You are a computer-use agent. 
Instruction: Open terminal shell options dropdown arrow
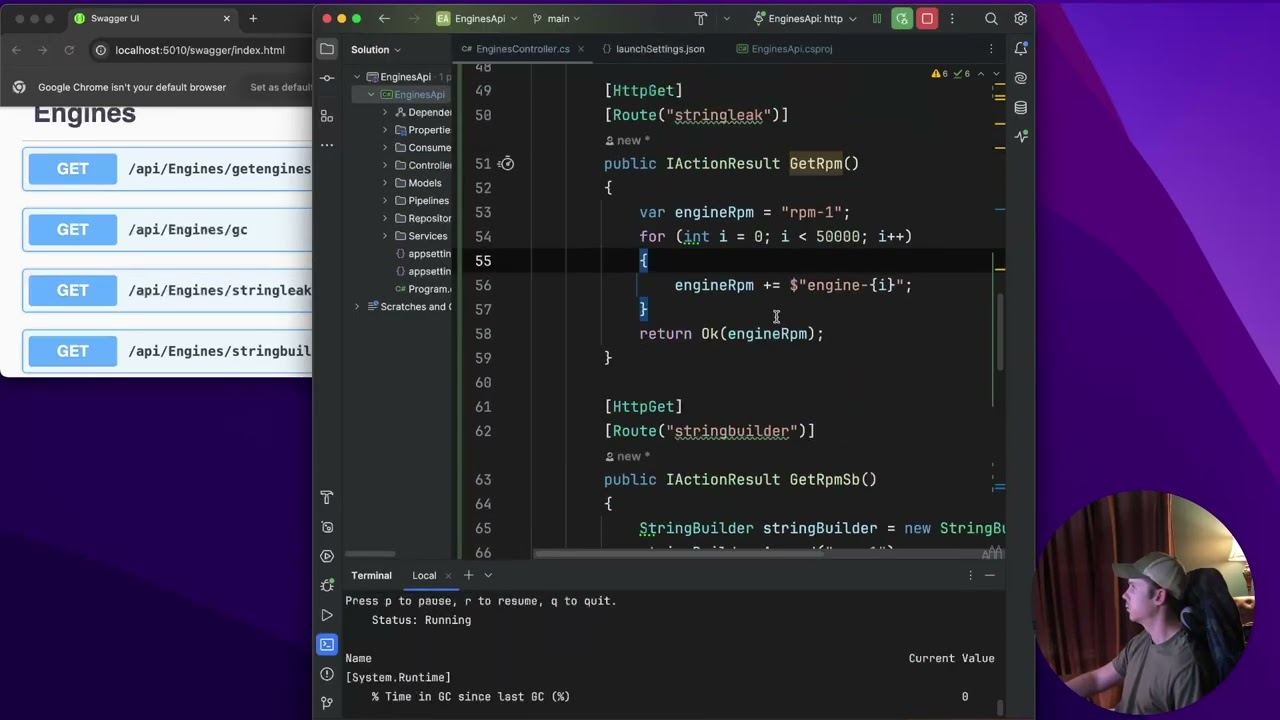pos(488,575)
